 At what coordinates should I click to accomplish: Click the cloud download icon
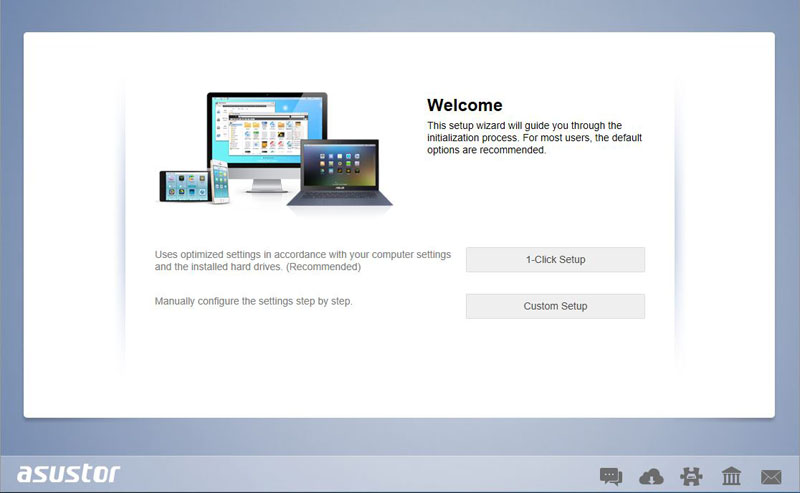[x=651, y=477]
